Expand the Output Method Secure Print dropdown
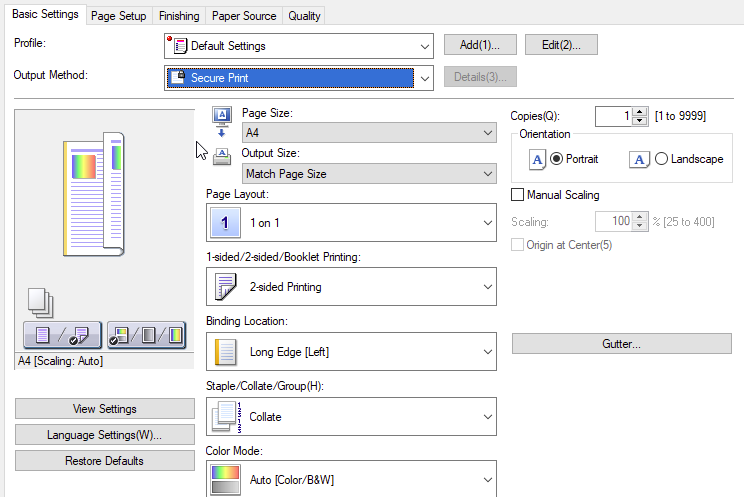This screenshot has height=497, width=744. point(299,78)
